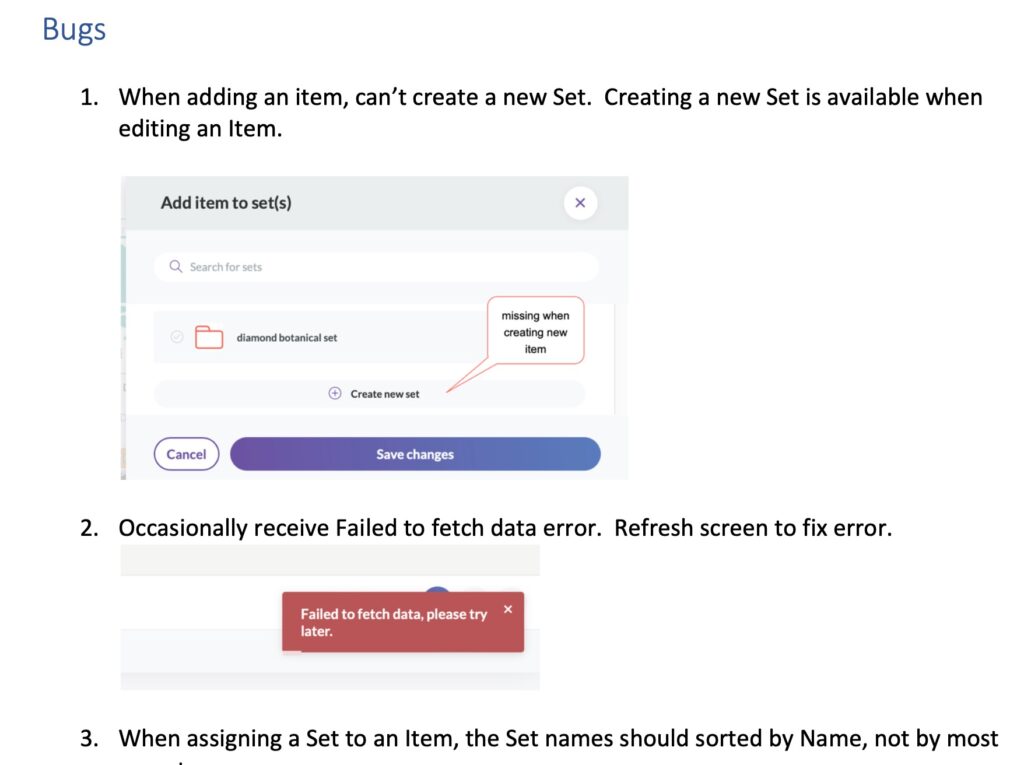This screenshot has width=1024, height=765.
Task: Focus the Search for sets field
Action: click(376, 267)
